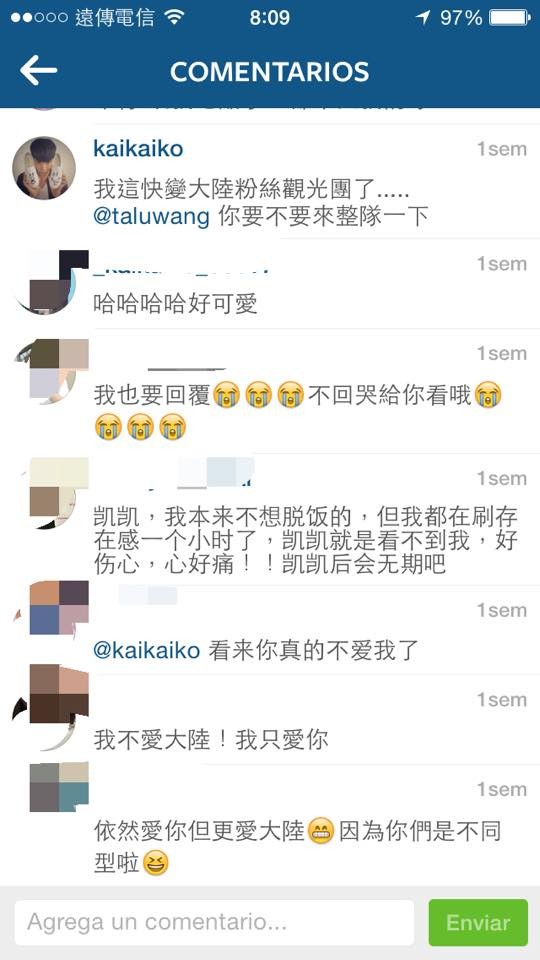Image resolution: width=540 pixels, height=960 pixels.
Task: Tap the green Enviar button
Action: pos(478,922)
